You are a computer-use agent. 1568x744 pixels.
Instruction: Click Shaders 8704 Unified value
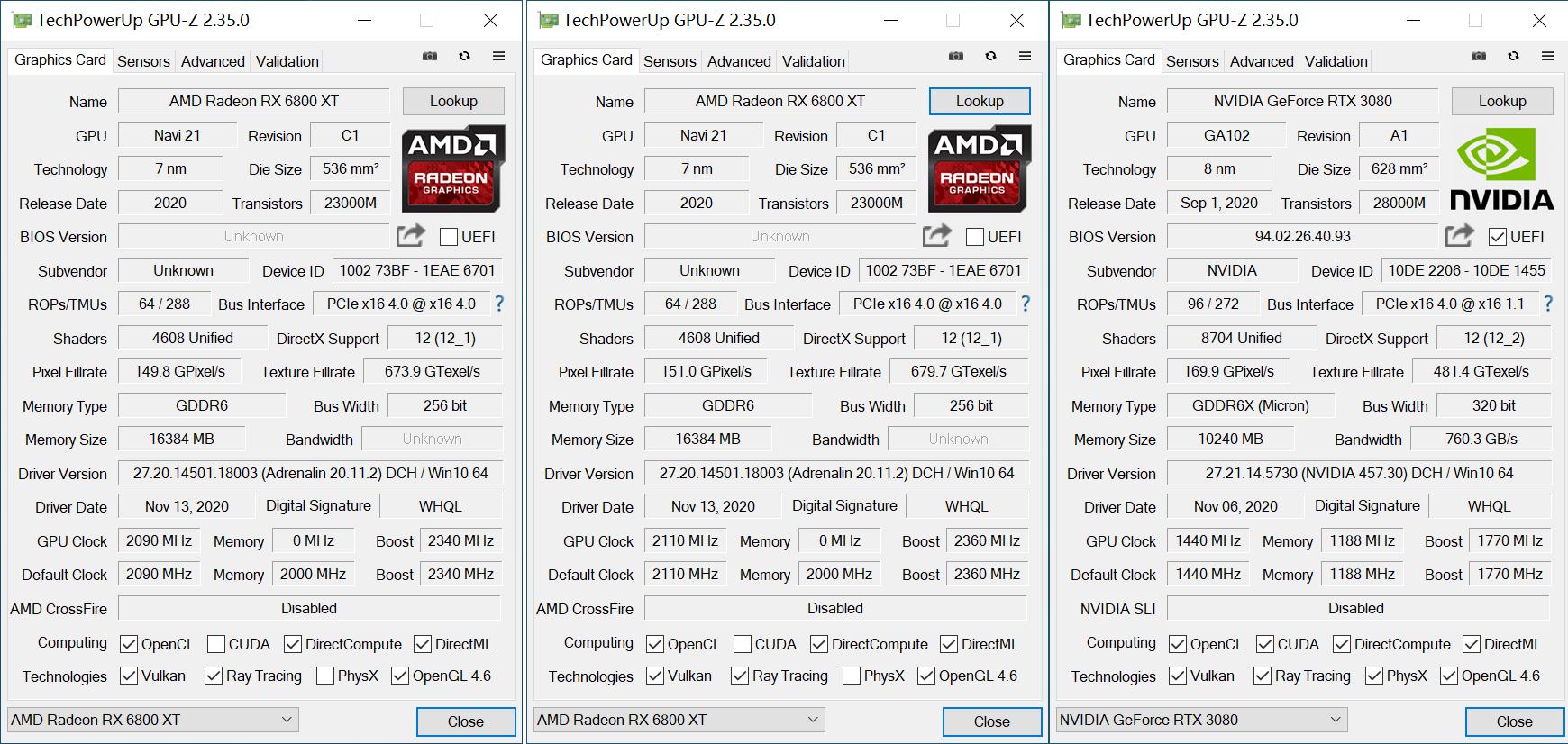1242,338
